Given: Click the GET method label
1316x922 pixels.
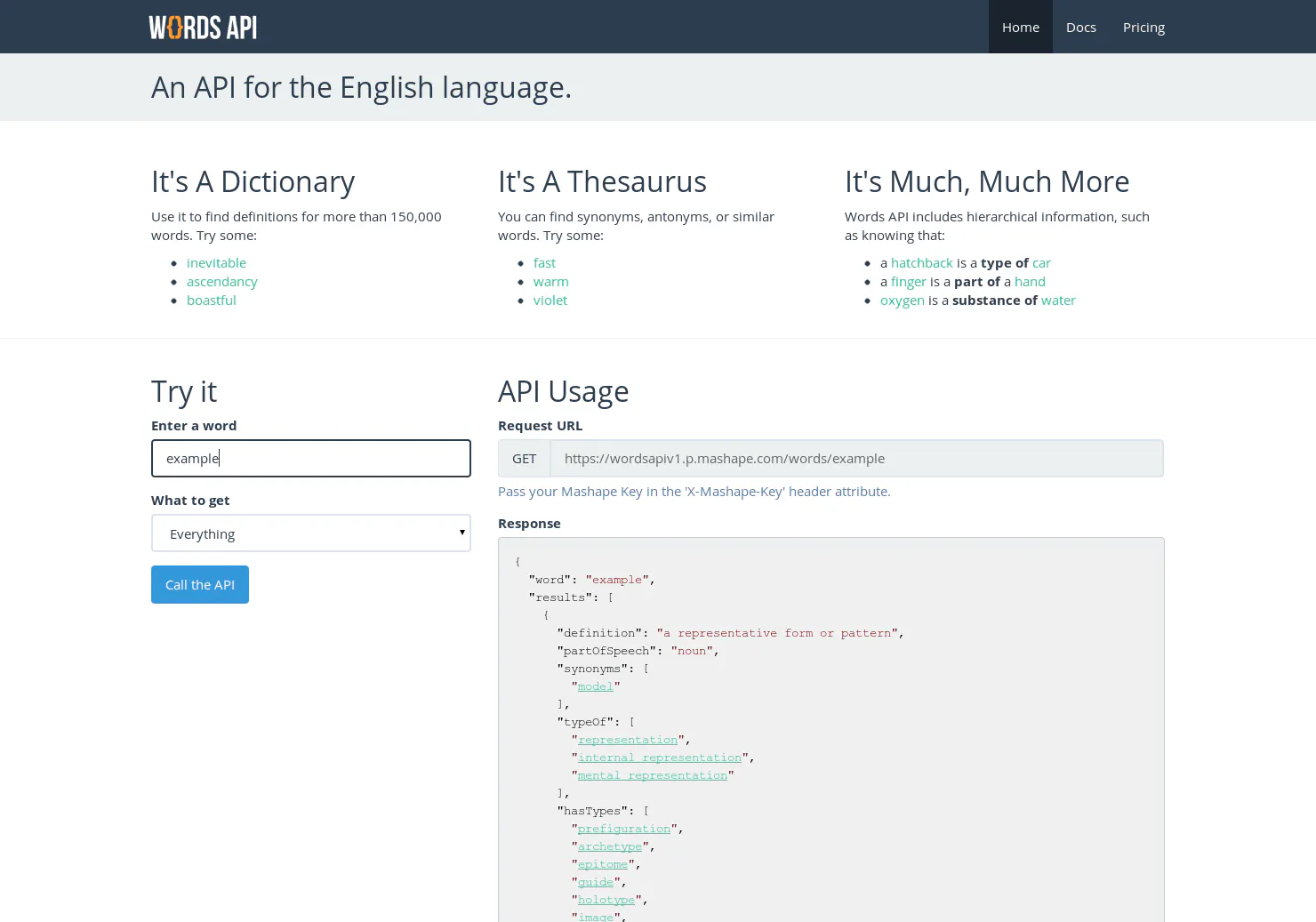Looking at the screenshot, I should (x=525, y=459).
